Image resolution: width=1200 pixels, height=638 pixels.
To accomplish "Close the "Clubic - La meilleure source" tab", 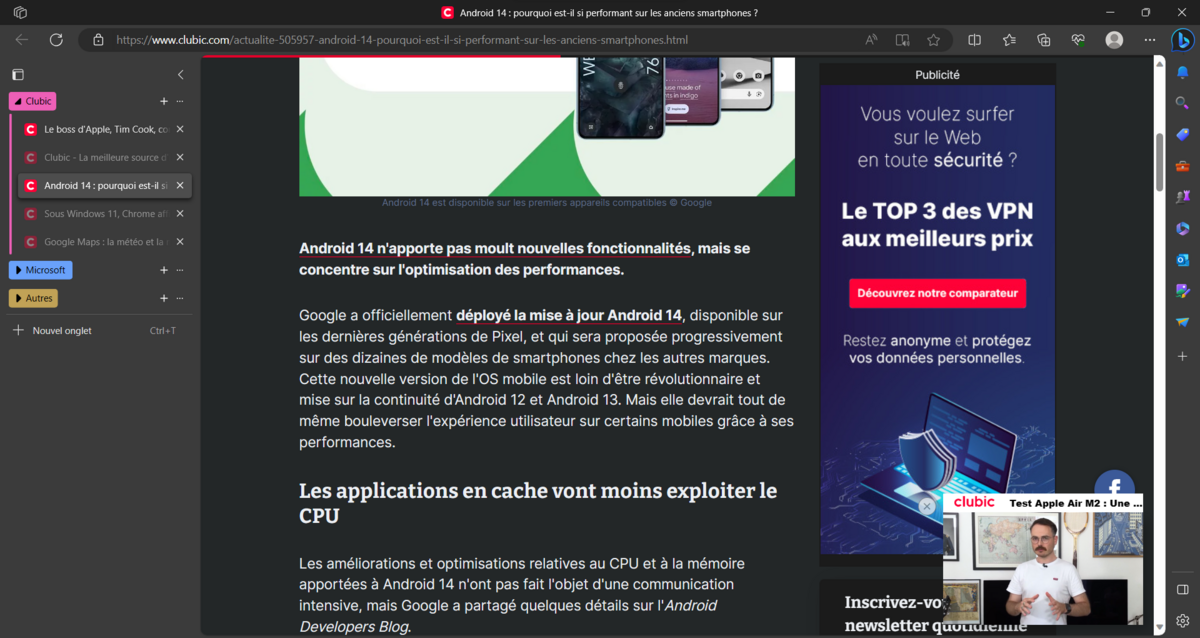I will [180, 157].
